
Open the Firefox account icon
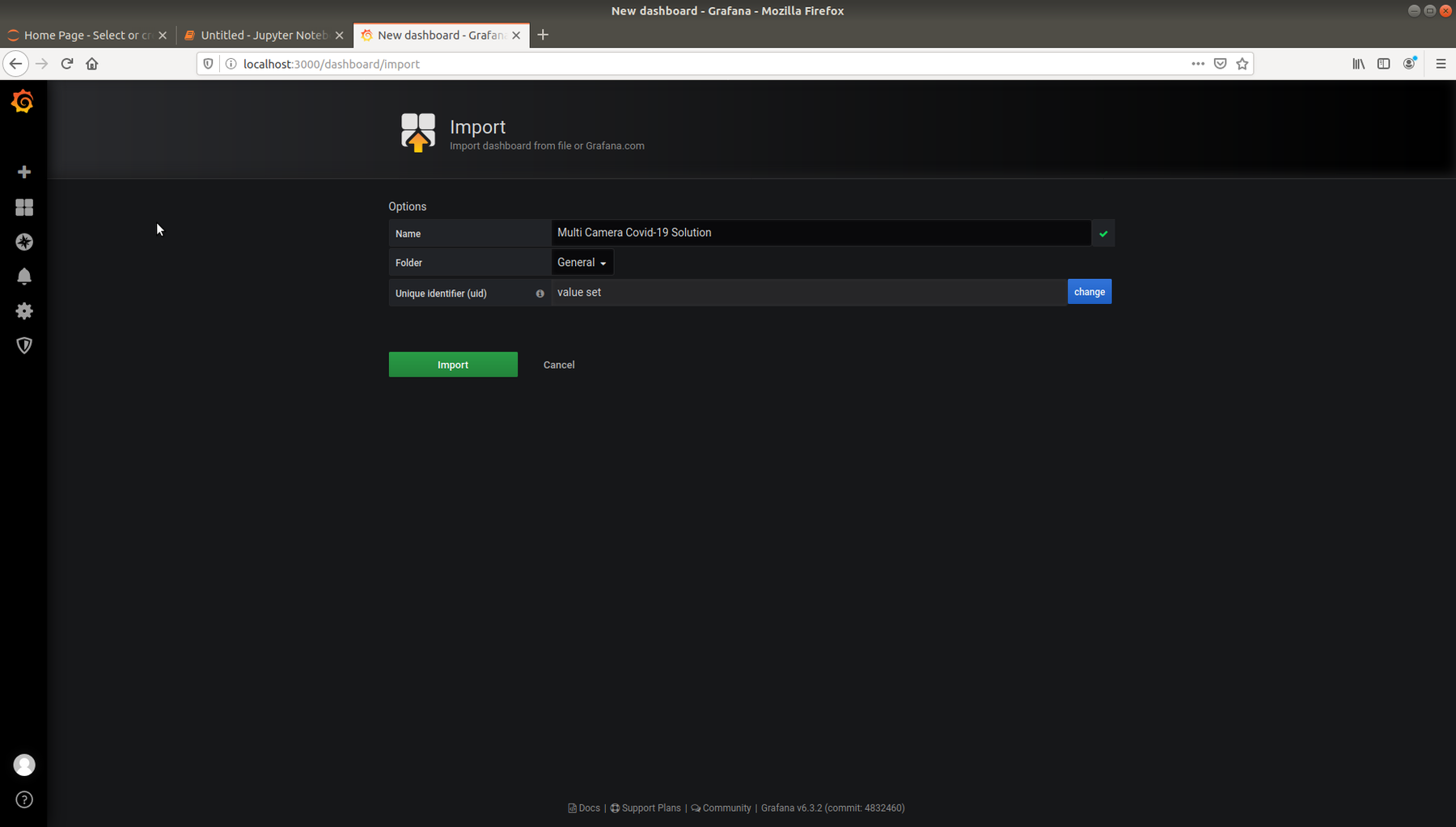[x=1410, y=64]
